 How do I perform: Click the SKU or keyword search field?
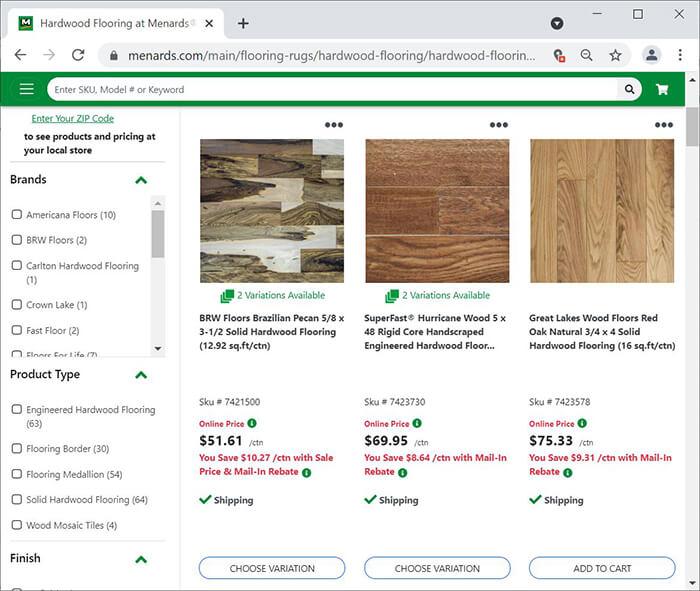[x=330, y=89]
